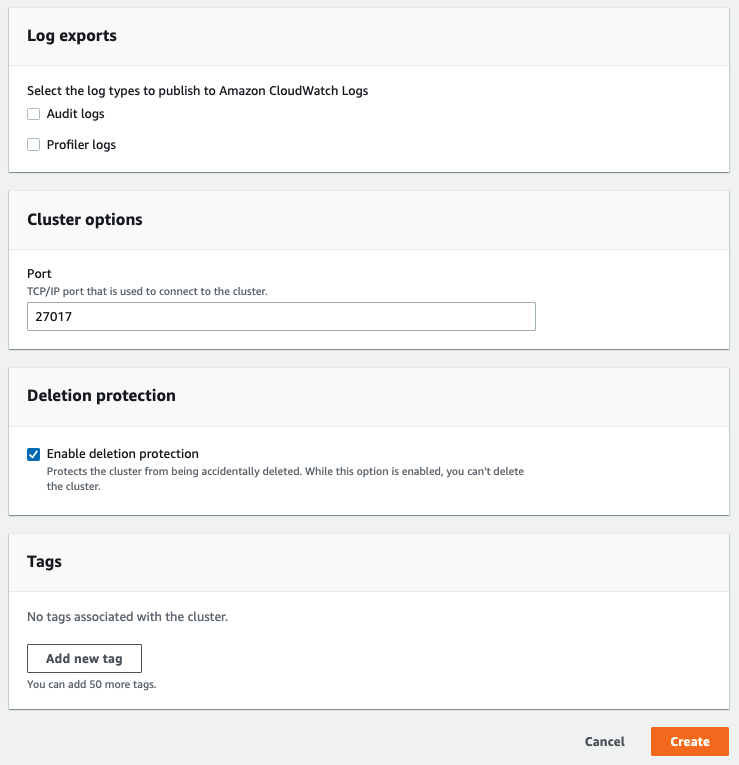Select the Cluster options section heading

point(85,220)
